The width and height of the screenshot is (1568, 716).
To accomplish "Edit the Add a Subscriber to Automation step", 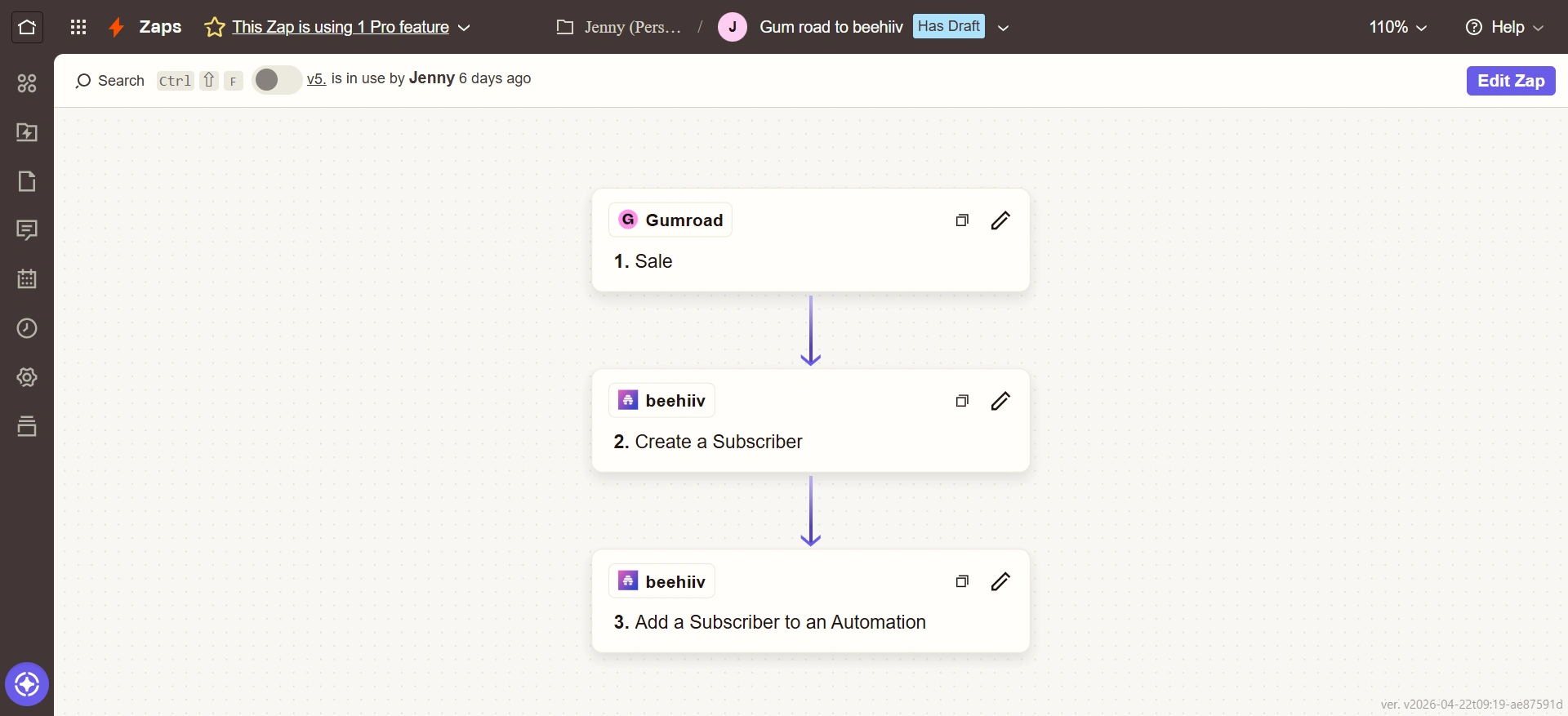I will click(x=1000, y=581).
